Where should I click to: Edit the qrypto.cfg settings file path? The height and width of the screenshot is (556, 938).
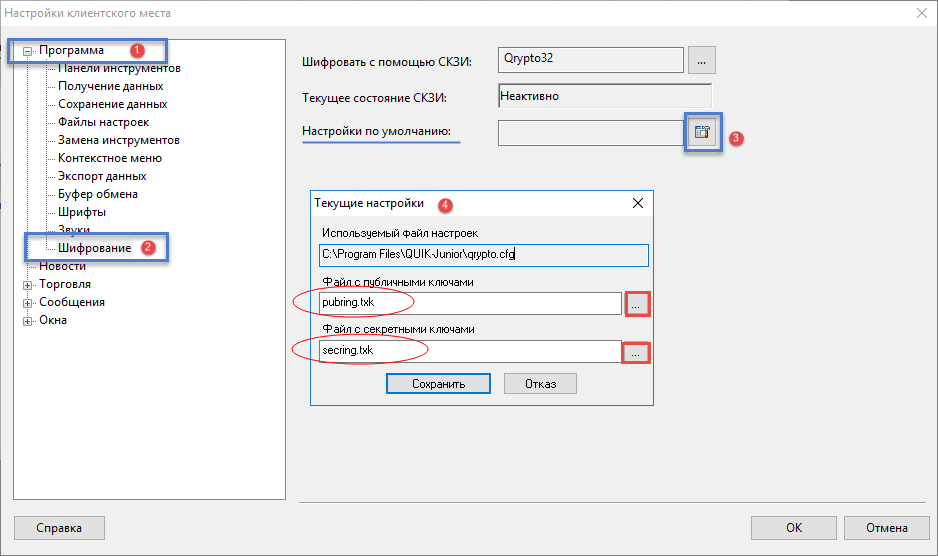pos(484,255)
